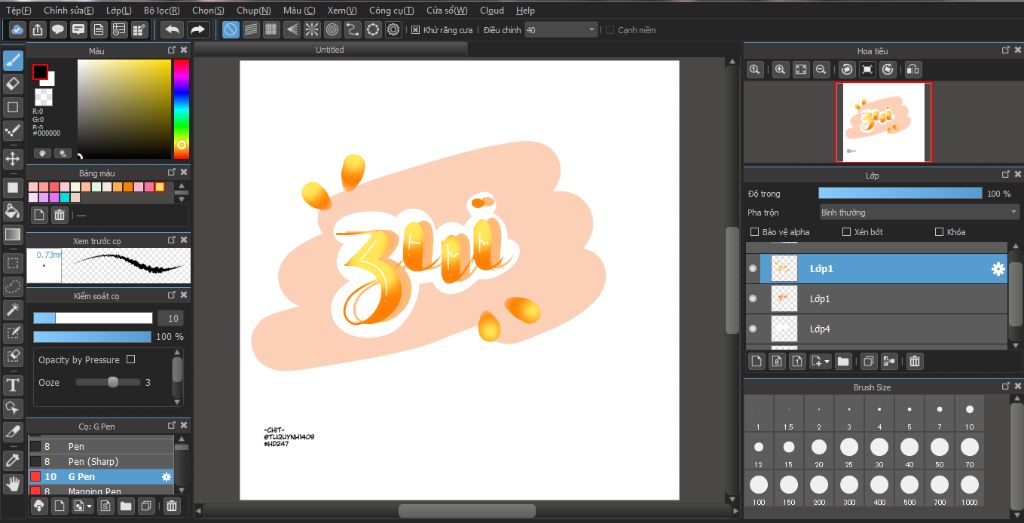Choose brush size 25 preset
Image resolution: width=1024 pixels, height=523 pixels.
click(849, 452)
